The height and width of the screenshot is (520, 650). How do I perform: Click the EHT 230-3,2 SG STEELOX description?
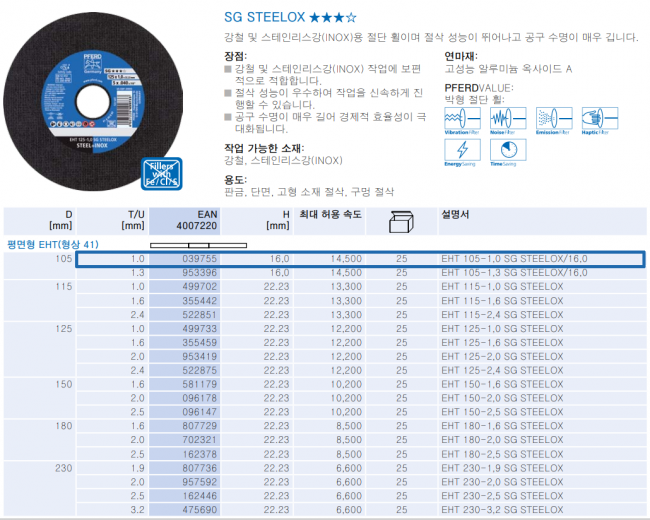[502, 509]
